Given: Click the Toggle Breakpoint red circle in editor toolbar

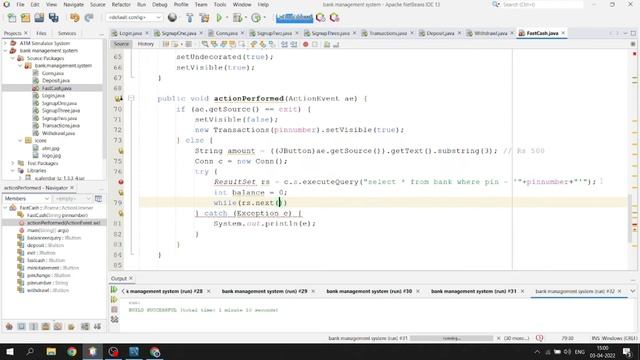Looking at the screenshot, I should [x=305, y=44].
